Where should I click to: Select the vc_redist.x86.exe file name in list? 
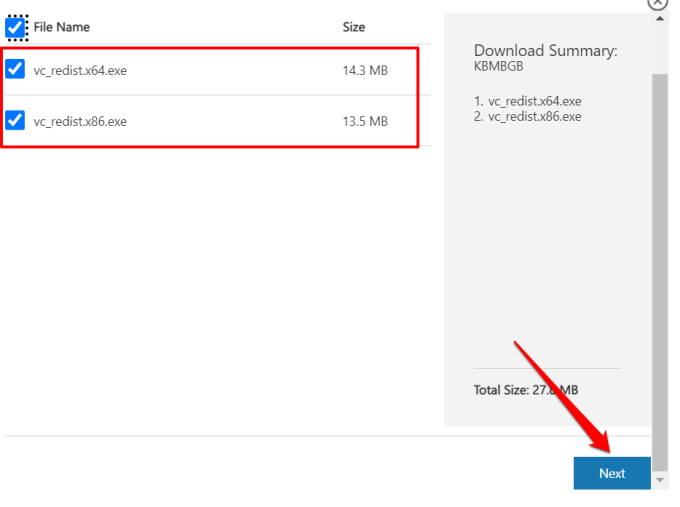click(80, 122)
